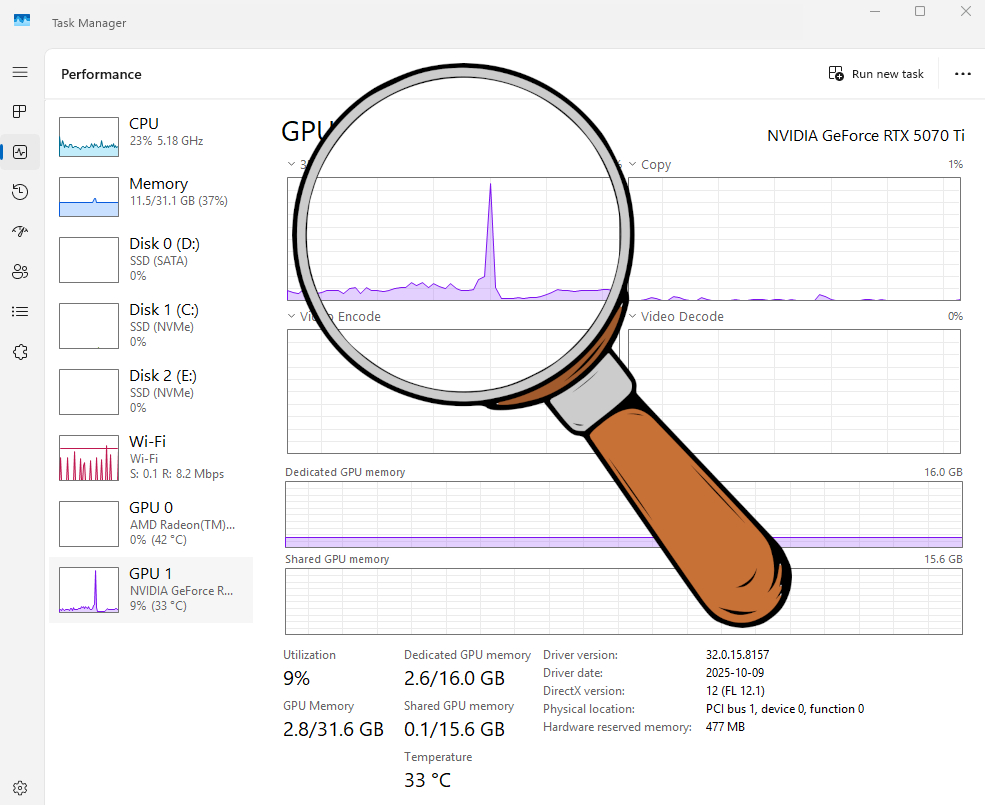Open the App history sidebar icon

coord(20,192)
